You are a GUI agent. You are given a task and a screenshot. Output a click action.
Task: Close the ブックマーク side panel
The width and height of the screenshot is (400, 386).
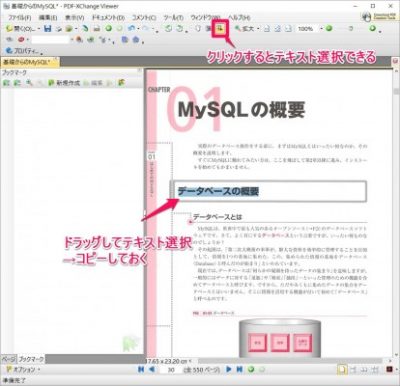(140, 71)
